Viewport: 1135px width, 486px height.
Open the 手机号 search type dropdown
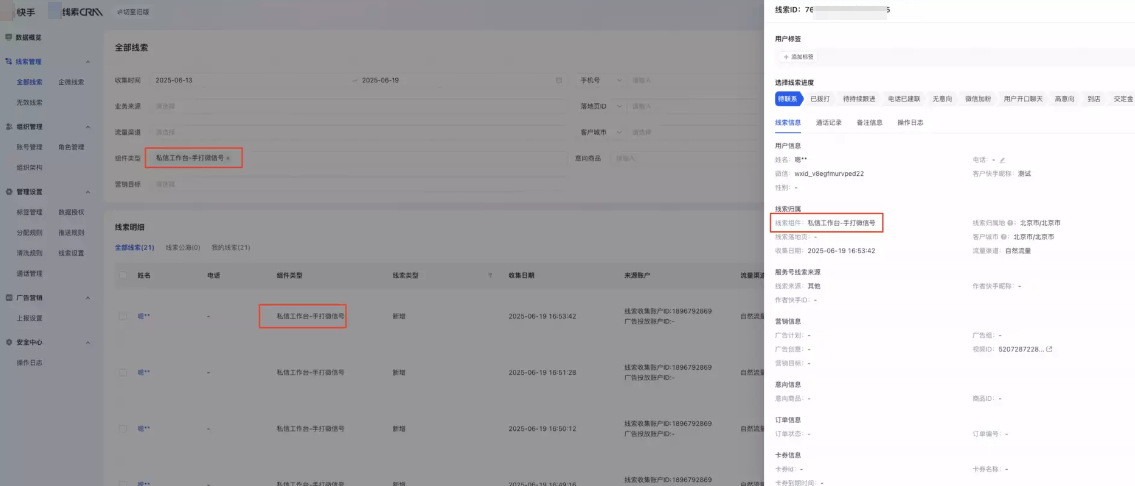point(601,80)
